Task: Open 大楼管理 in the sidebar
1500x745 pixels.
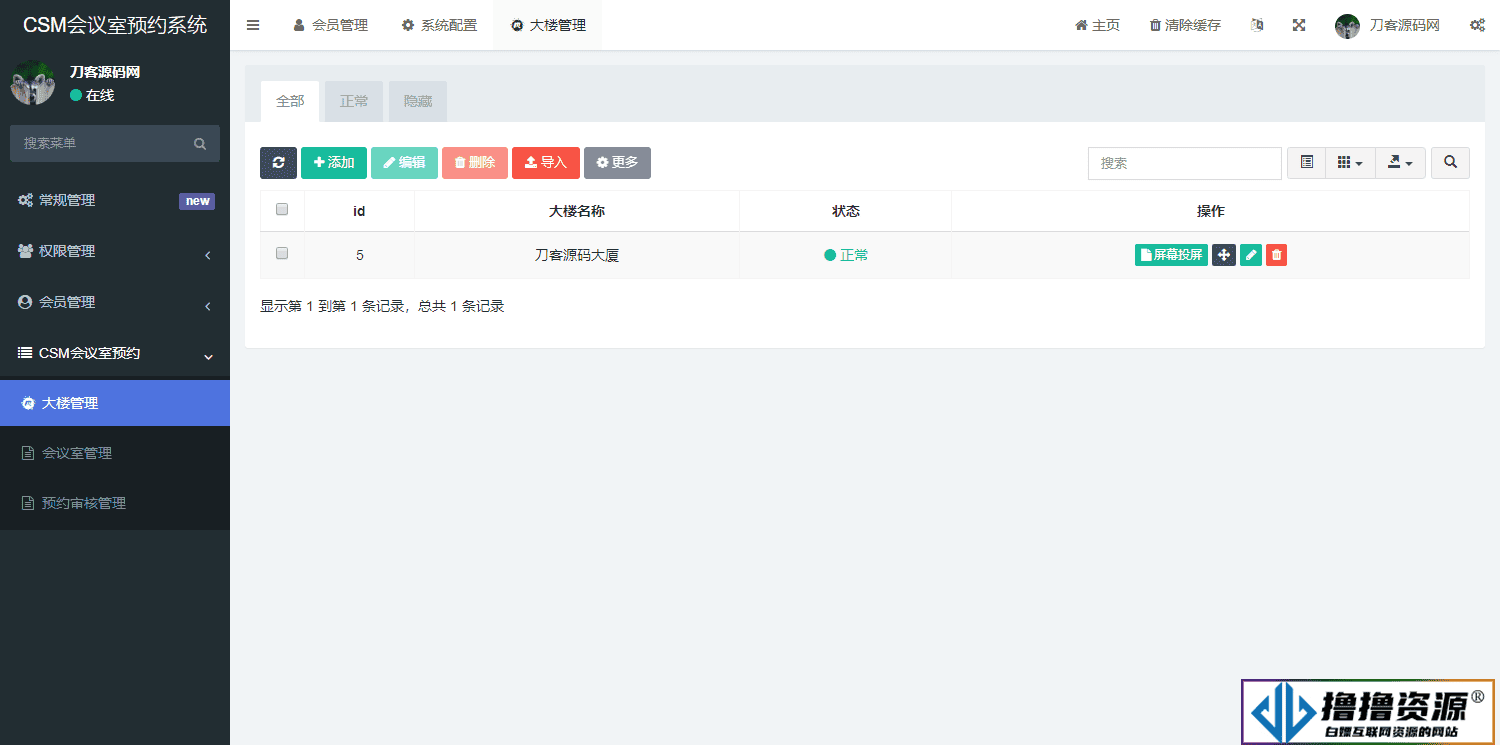Action: pos(115,403)
